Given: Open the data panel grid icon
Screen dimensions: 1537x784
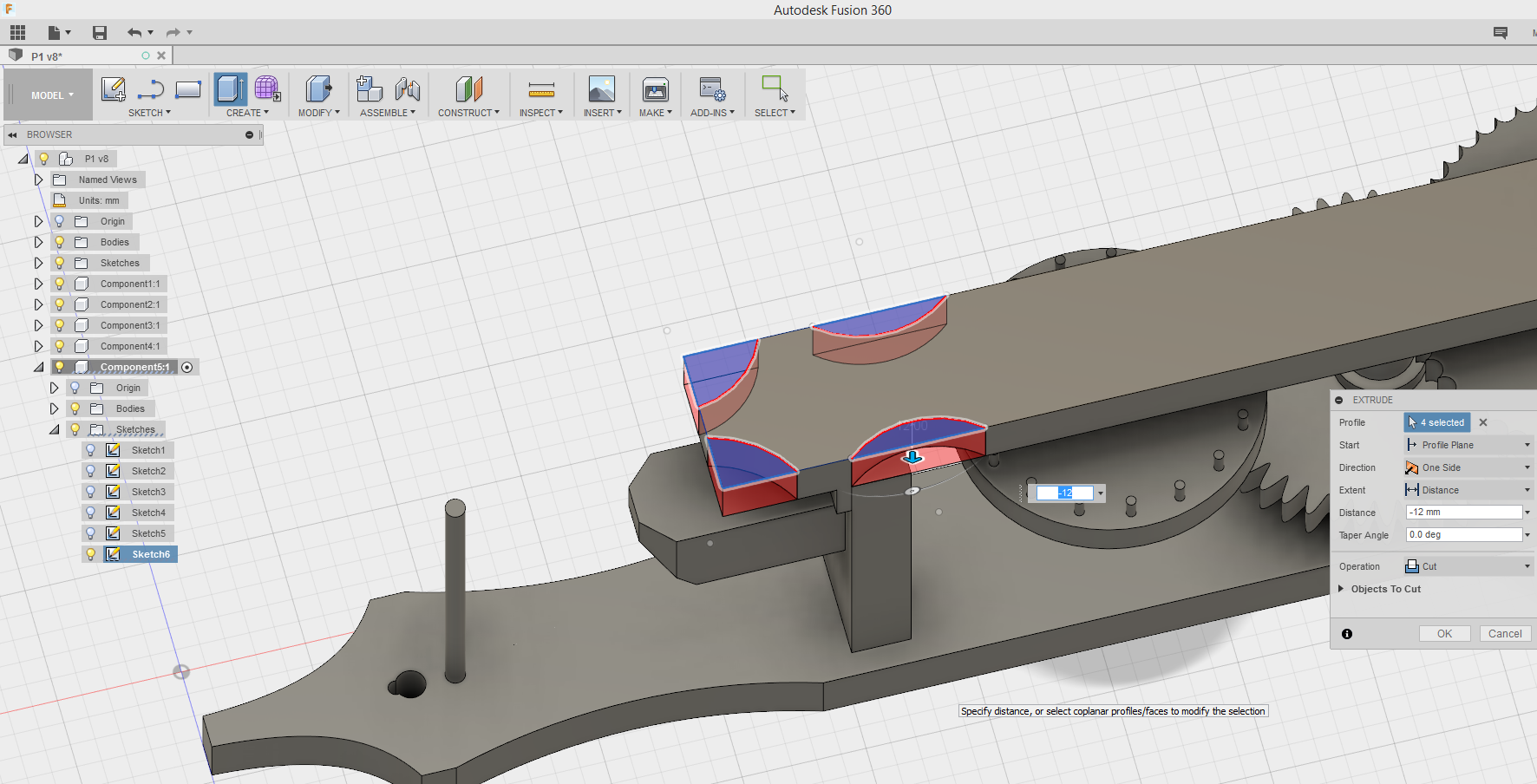Looking at the screenshot, I should coord(17,33).
